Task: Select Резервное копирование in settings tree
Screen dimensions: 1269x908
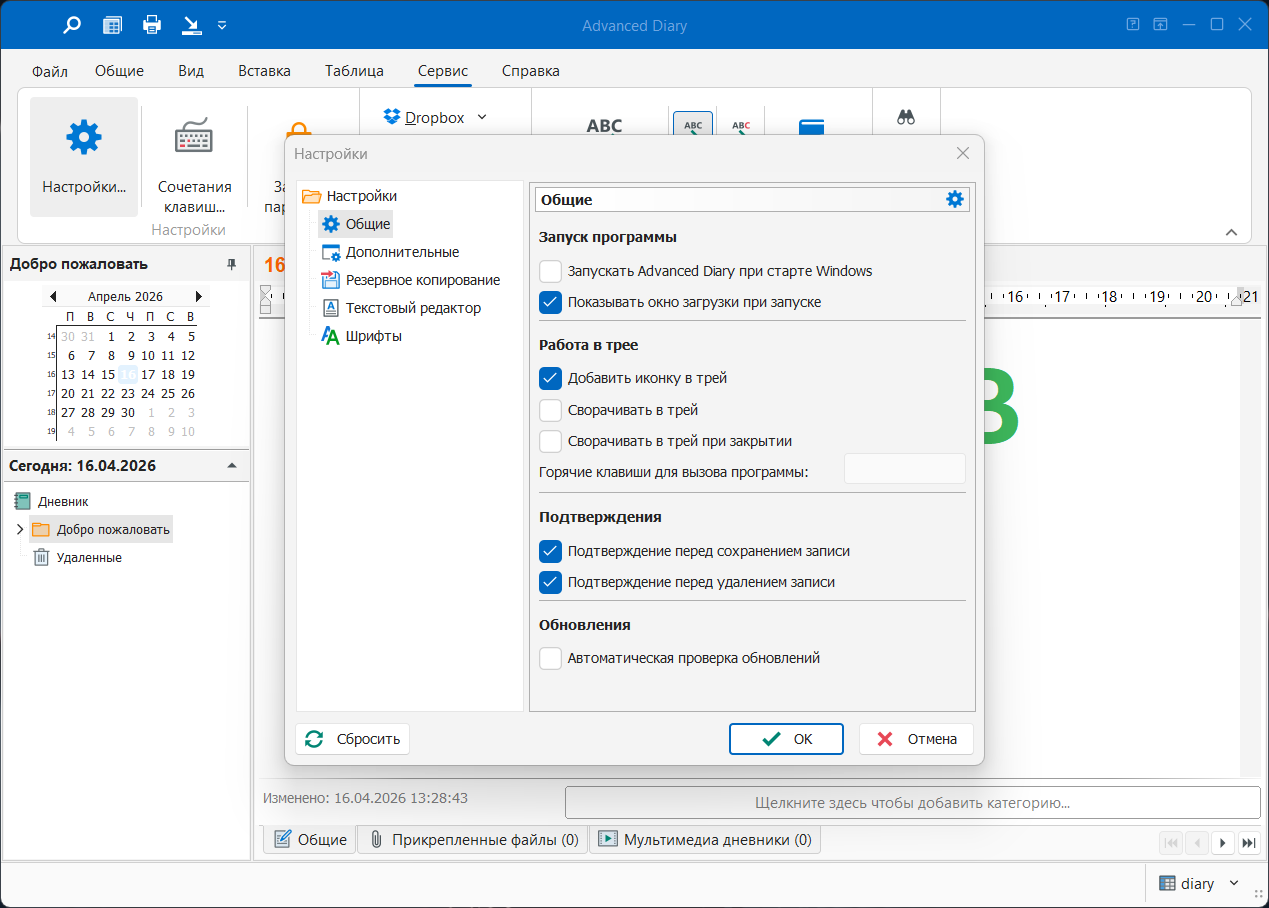Action: pyautogui.click(x=422, y=280)
